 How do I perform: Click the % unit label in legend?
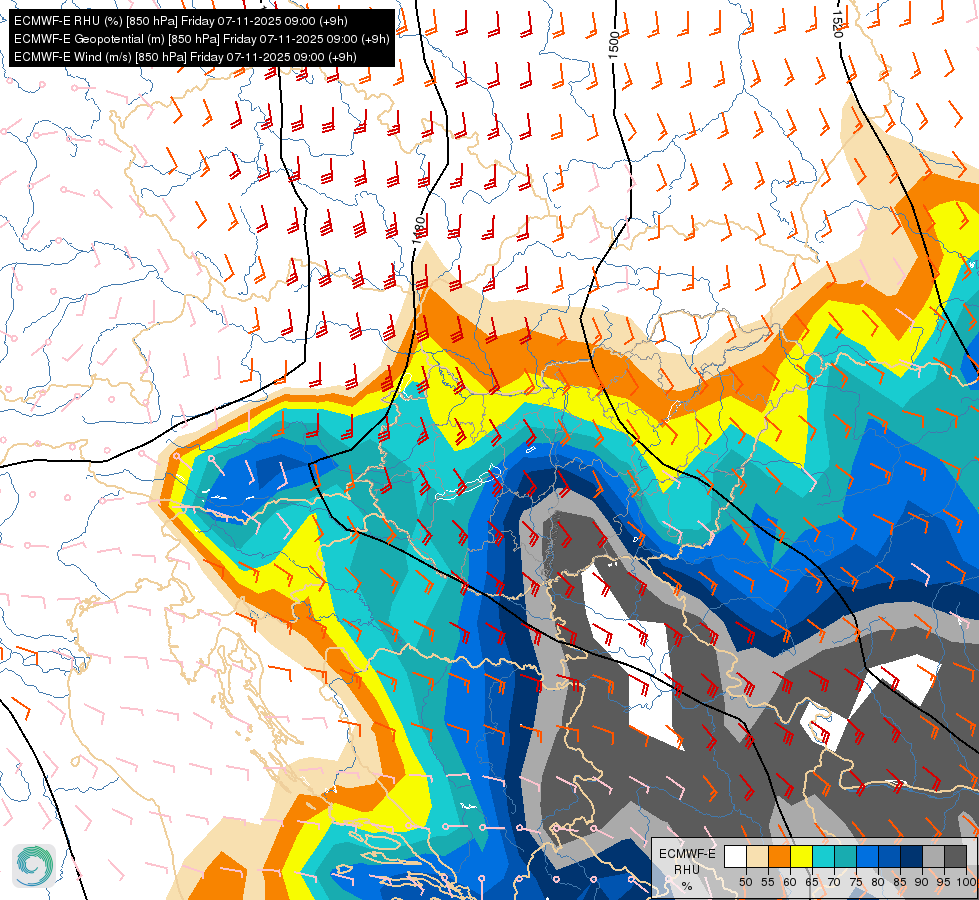tap(687, 886)
